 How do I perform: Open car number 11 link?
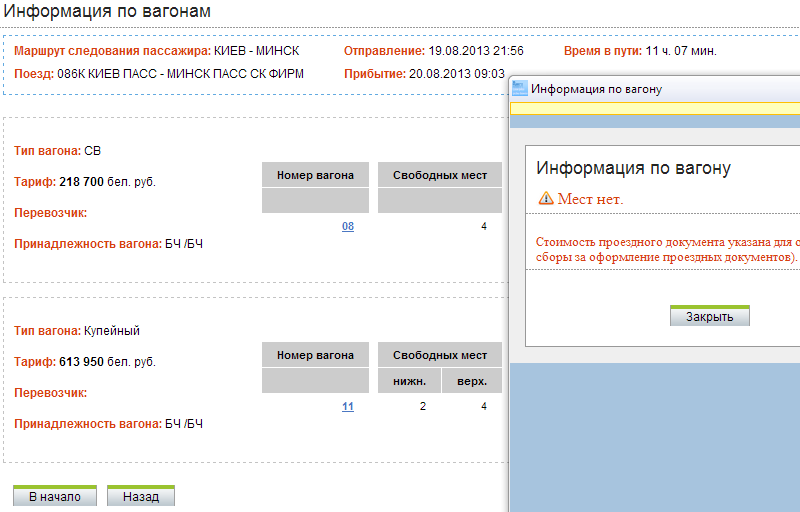348,406
